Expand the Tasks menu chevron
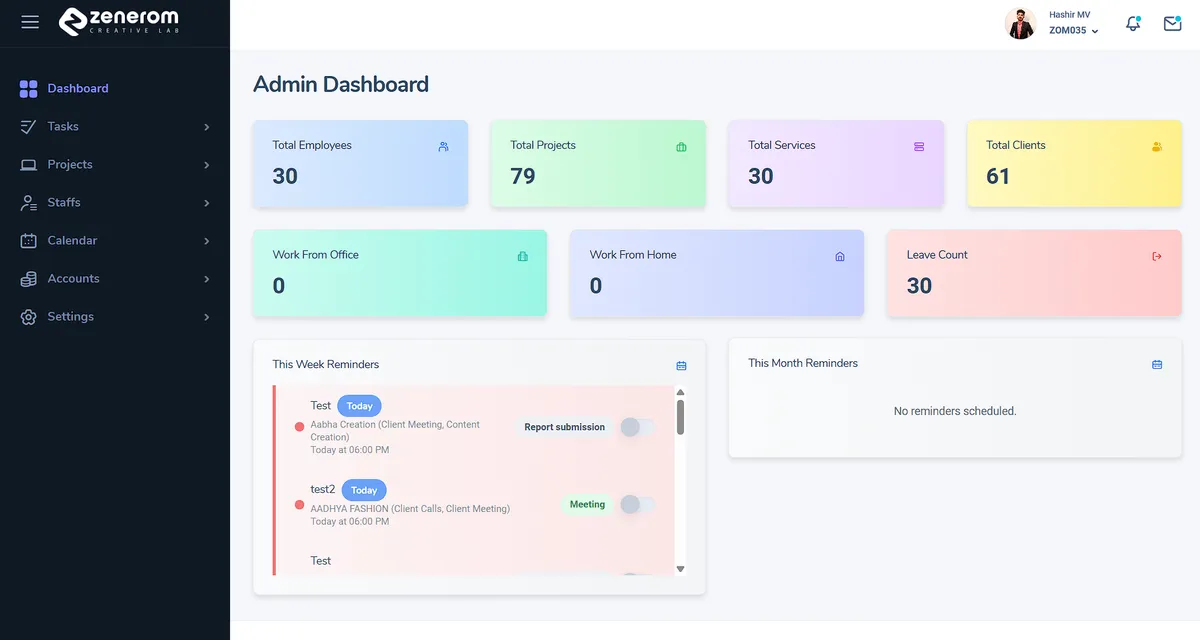Screen dimensions: 1200x640 pos(207,127)
